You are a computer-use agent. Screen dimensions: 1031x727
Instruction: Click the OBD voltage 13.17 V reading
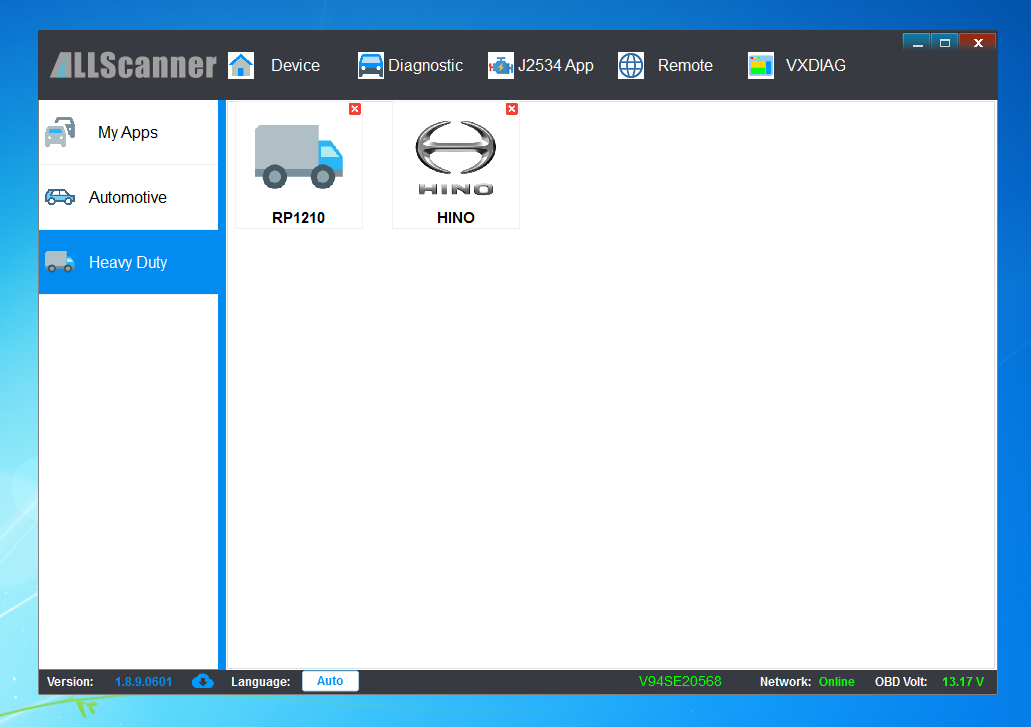click(963, 682)
